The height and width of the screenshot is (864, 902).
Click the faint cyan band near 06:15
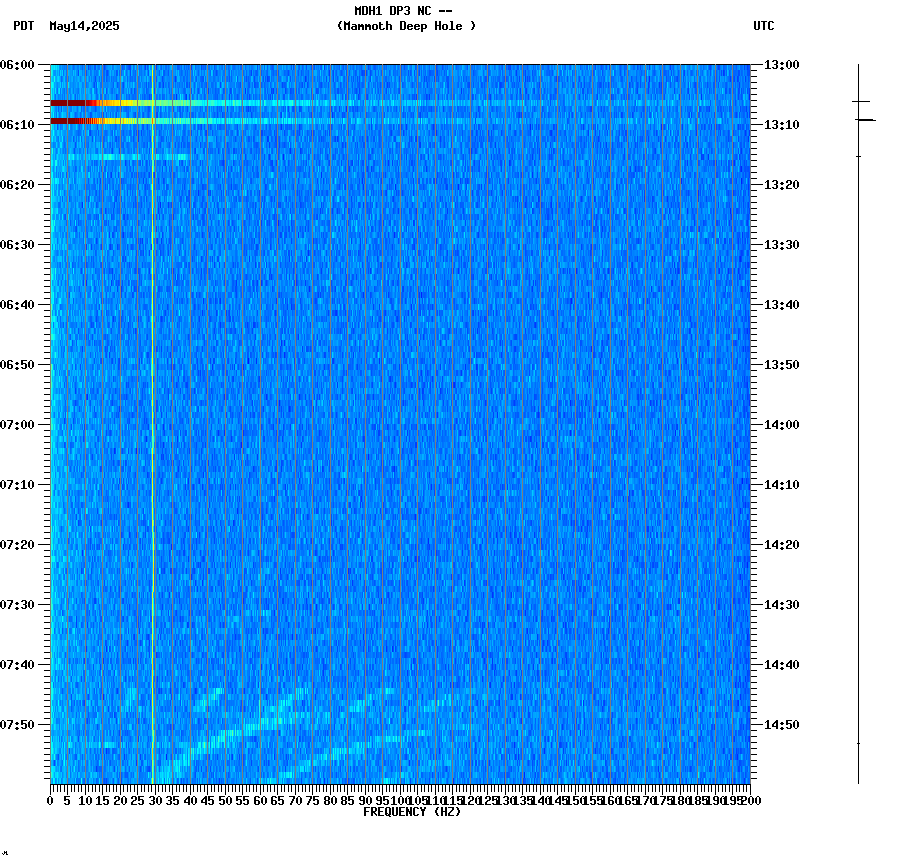pyautogui.click(x=120, y=157)
